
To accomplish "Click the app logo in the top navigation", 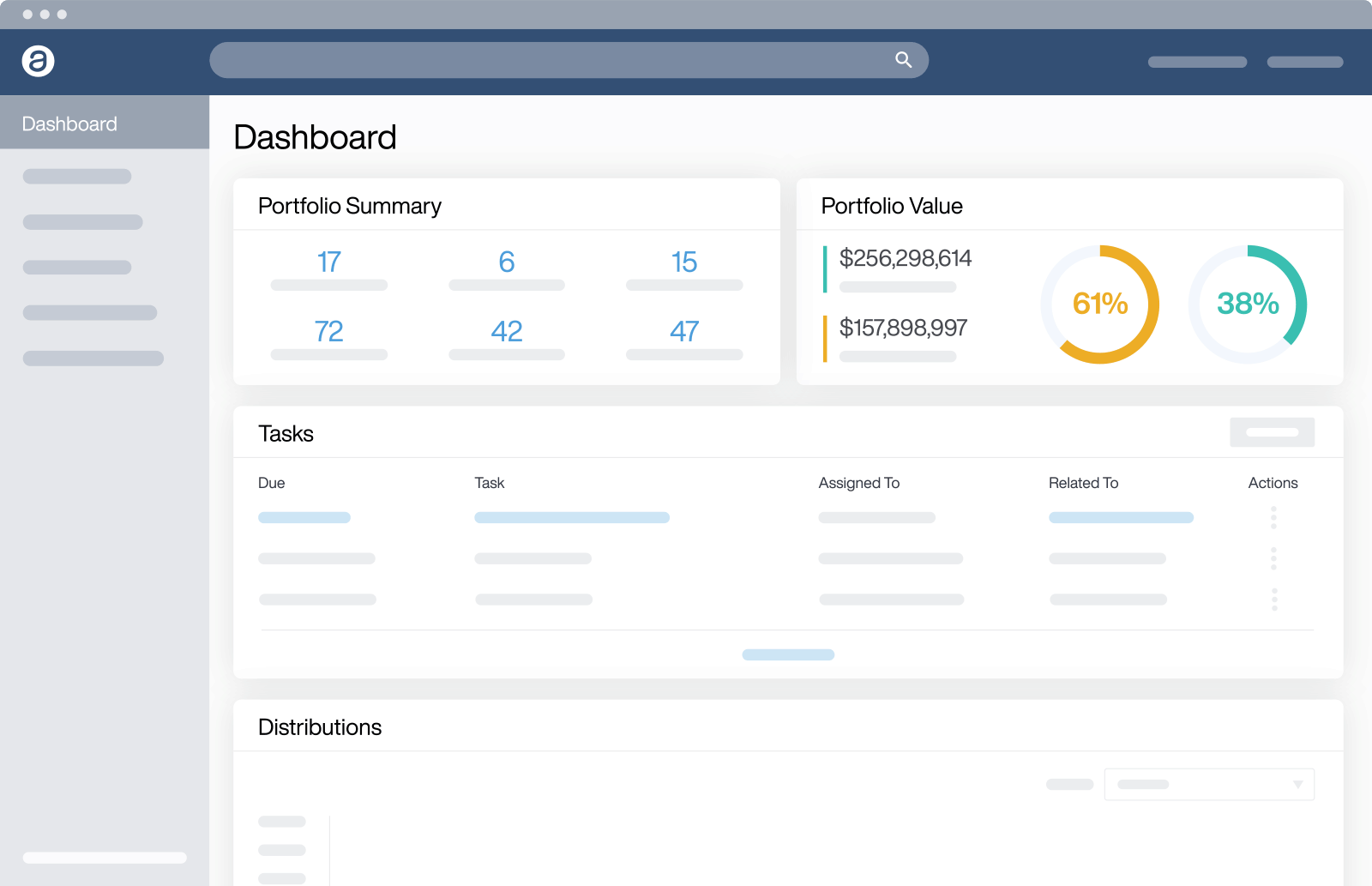I will pyautogui.click(x=38, y=61).
